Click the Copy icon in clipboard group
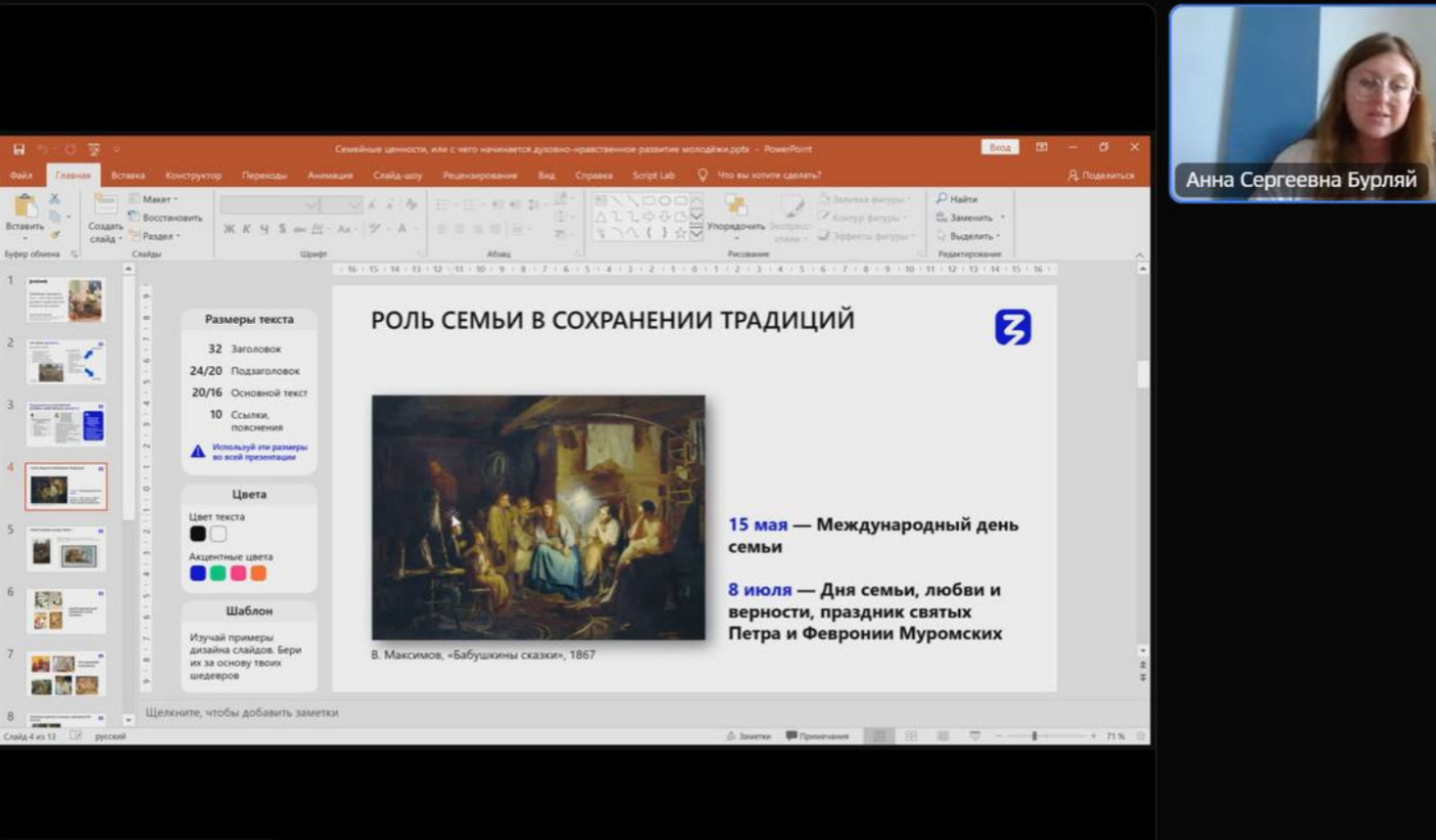Image resolution: width=1436 pixels, height=840 pixels. 55,216
